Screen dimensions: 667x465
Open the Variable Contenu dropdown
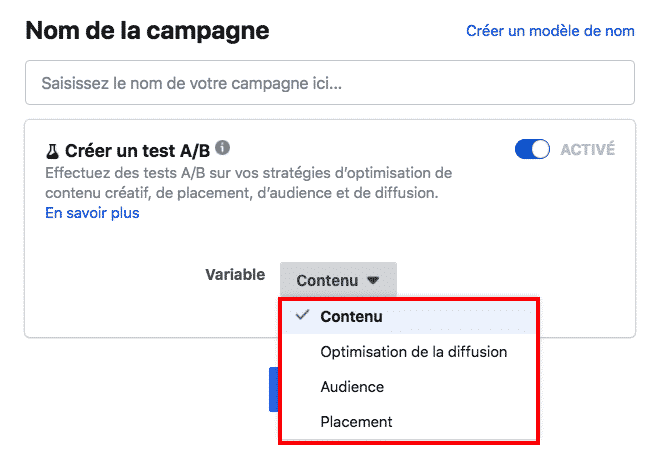(x=338, y=280)
